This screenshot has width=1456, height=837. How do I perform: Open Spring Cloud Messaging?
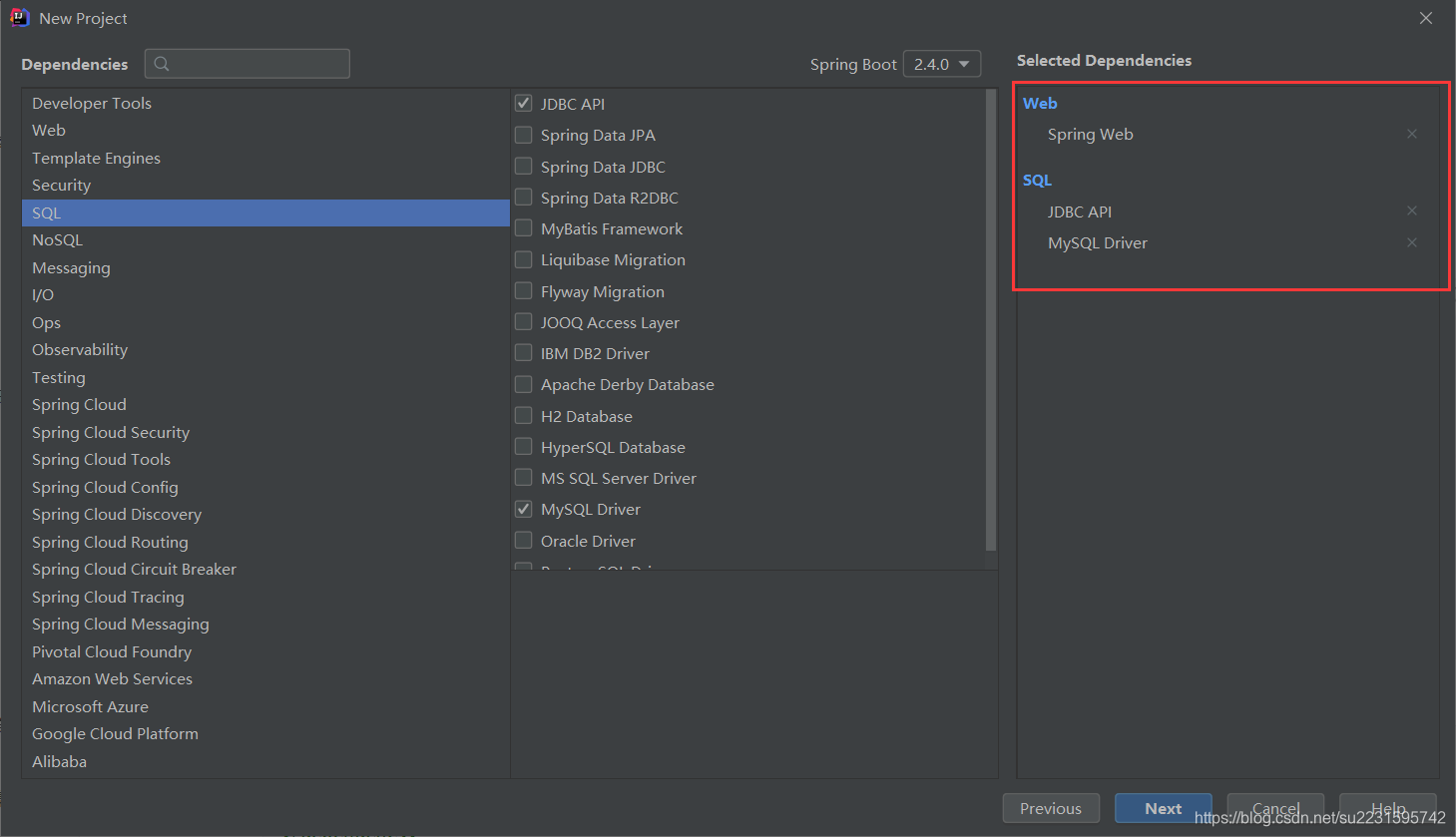click(x=265, y=624)
